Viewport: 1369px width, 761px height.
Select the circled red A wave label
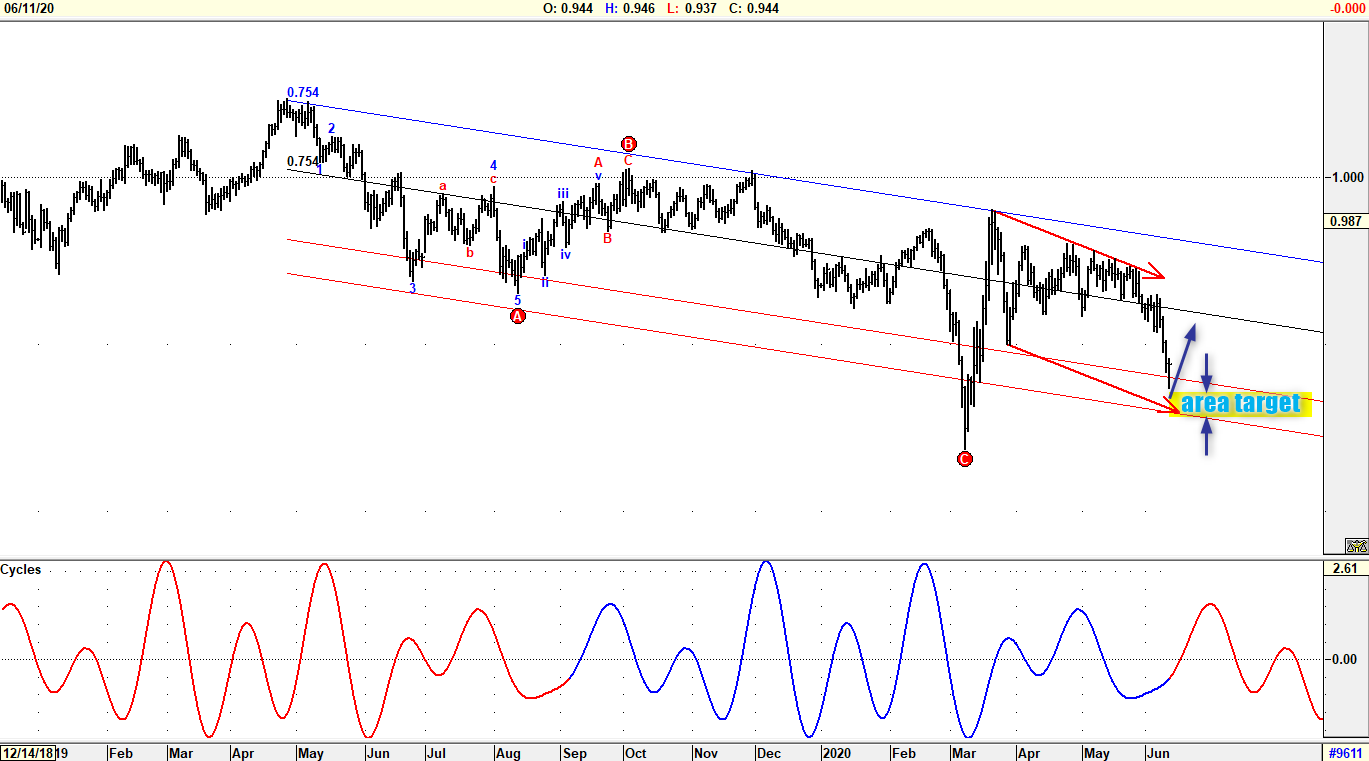point(518,316)
